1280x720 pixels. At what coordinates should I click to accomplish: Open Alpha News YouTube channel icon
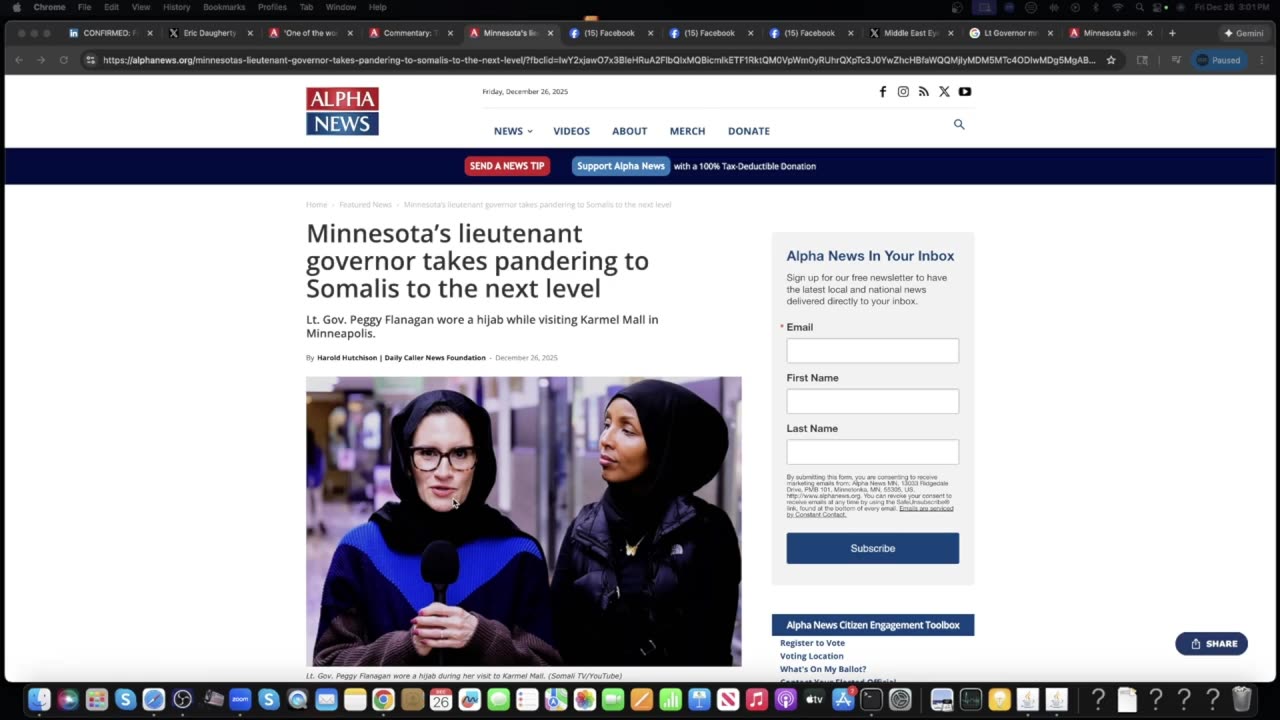tap(965, 92)
